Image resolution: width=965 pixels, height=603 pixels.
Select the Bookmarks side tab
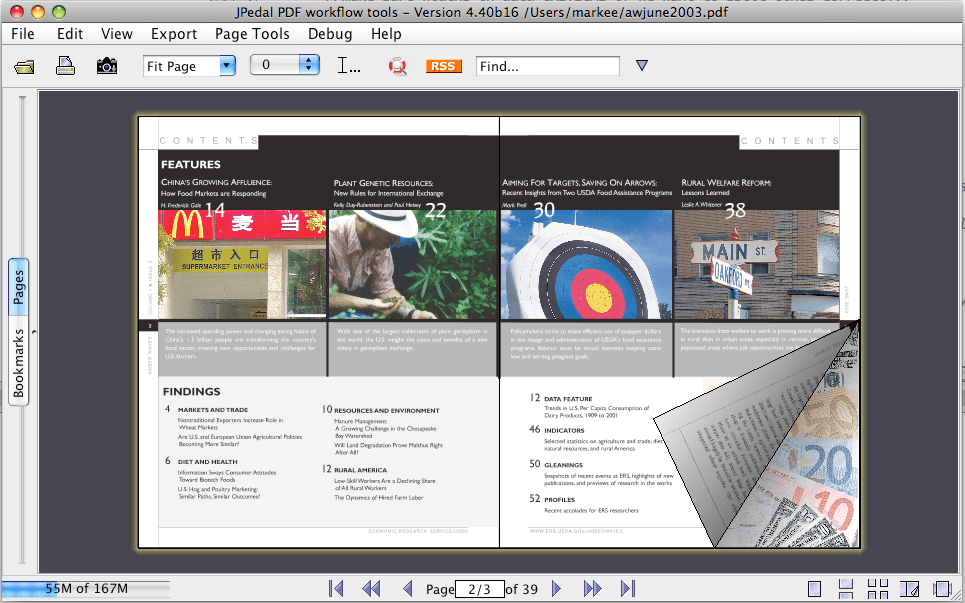point(18,364)
